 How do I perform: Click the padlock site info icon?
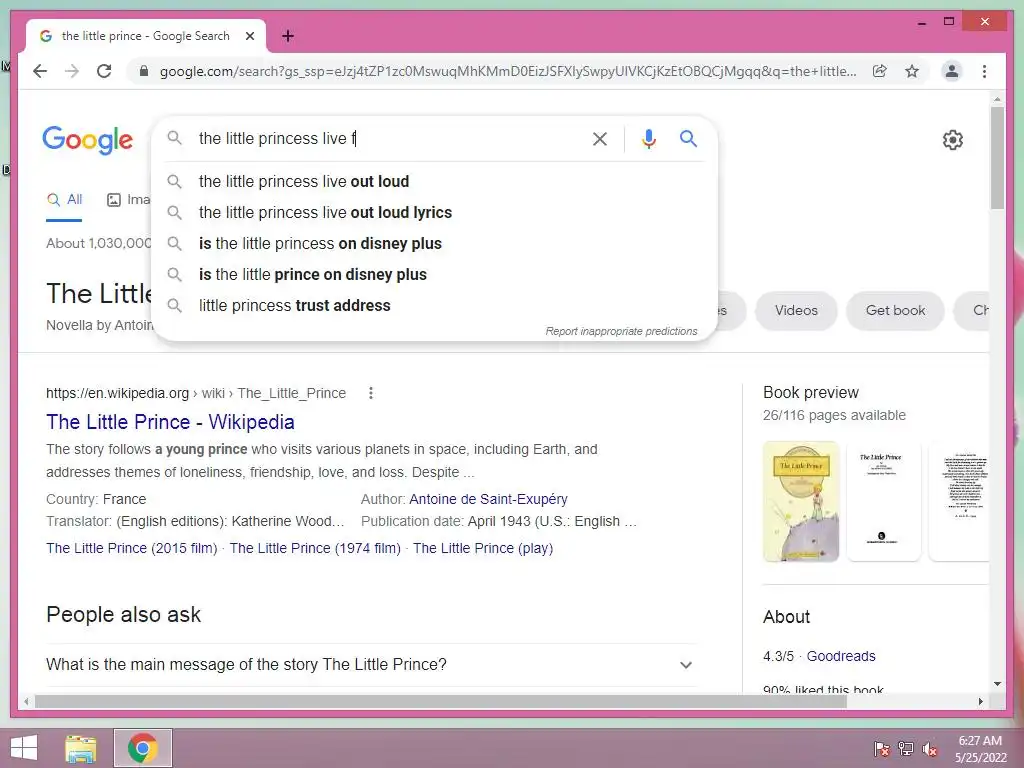click(x=144, y=71)
